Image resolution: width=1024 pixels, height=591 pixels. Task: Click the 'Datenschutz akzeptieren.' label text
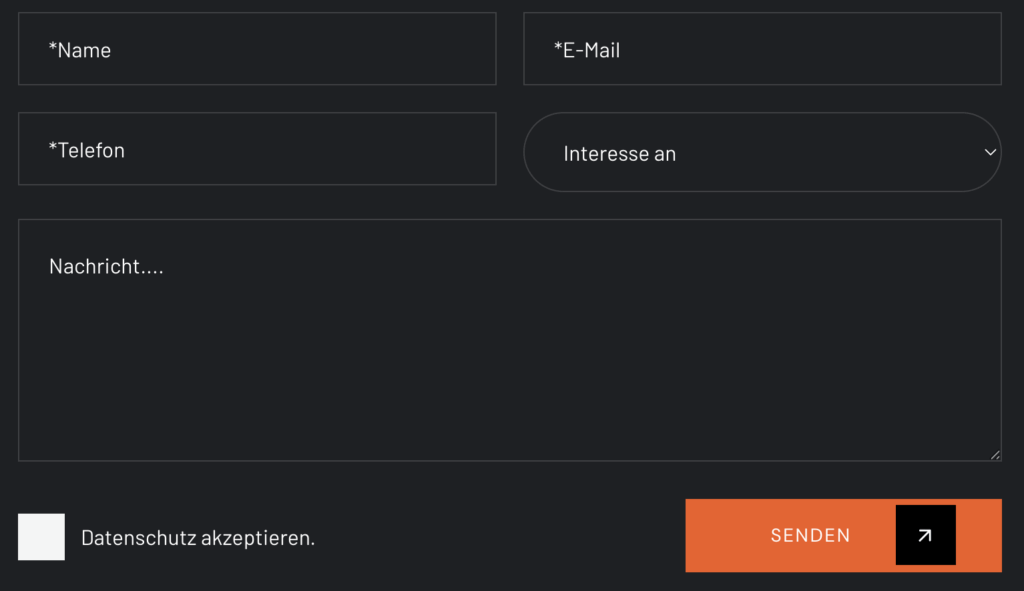coord(198,537)
